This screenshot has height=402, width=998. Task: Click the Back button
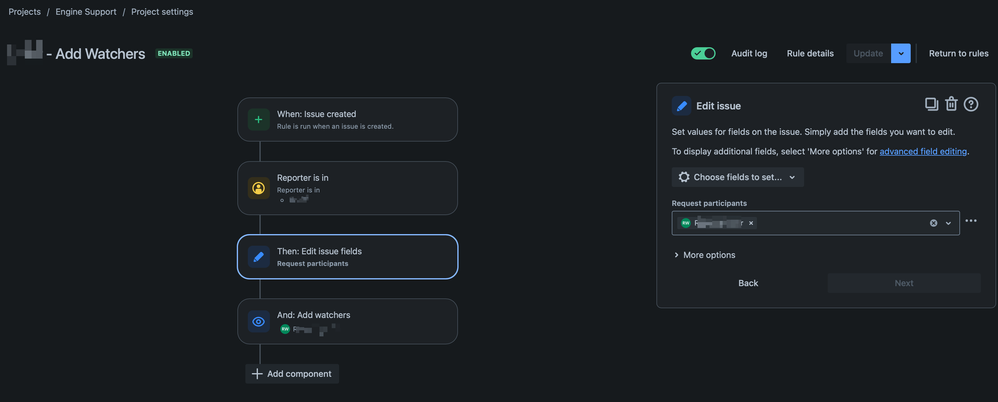[748, 283]
